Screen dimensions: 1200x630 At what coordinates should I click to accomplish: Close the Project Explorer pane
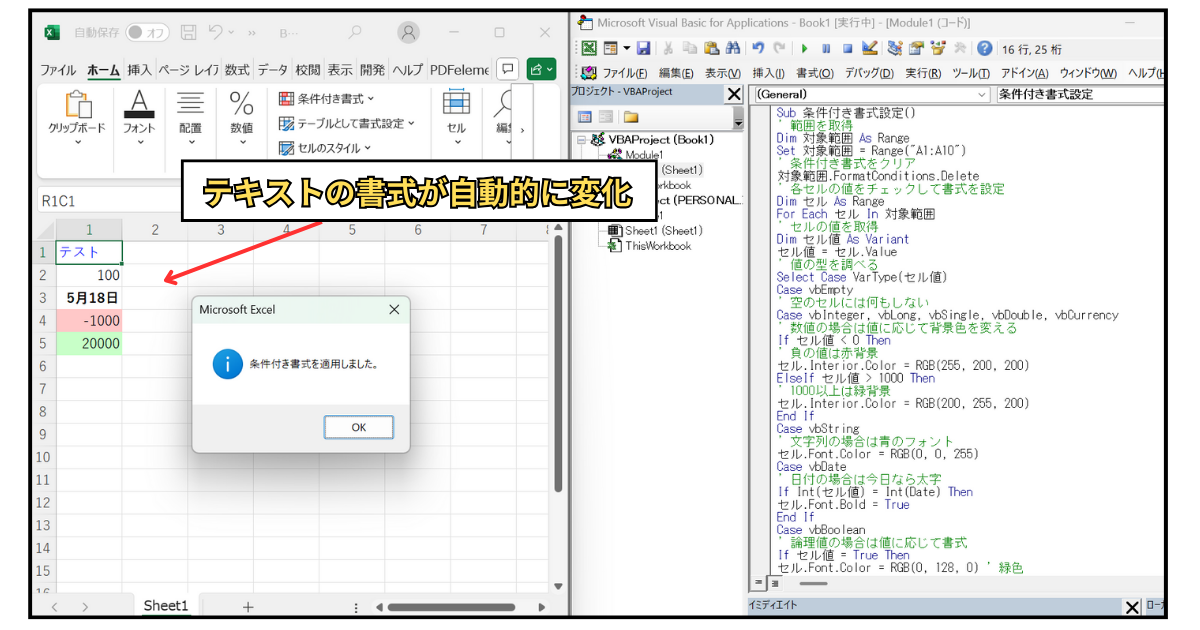pyautogui.click(x=734, y=94)
